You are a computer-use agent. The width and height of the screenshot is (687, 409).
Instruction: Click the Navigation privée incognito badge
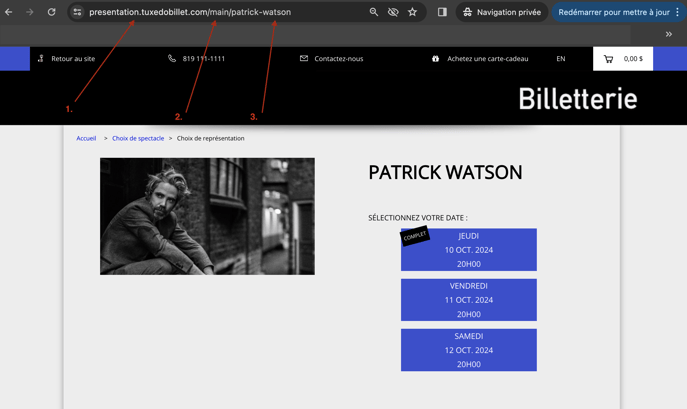[502, 12]
